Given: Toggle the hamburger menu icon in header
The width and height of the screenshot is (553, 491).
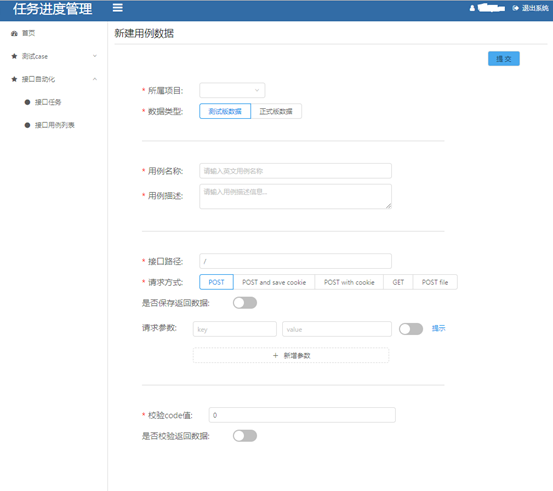Looking at the screenshot, I should point(117,8).
